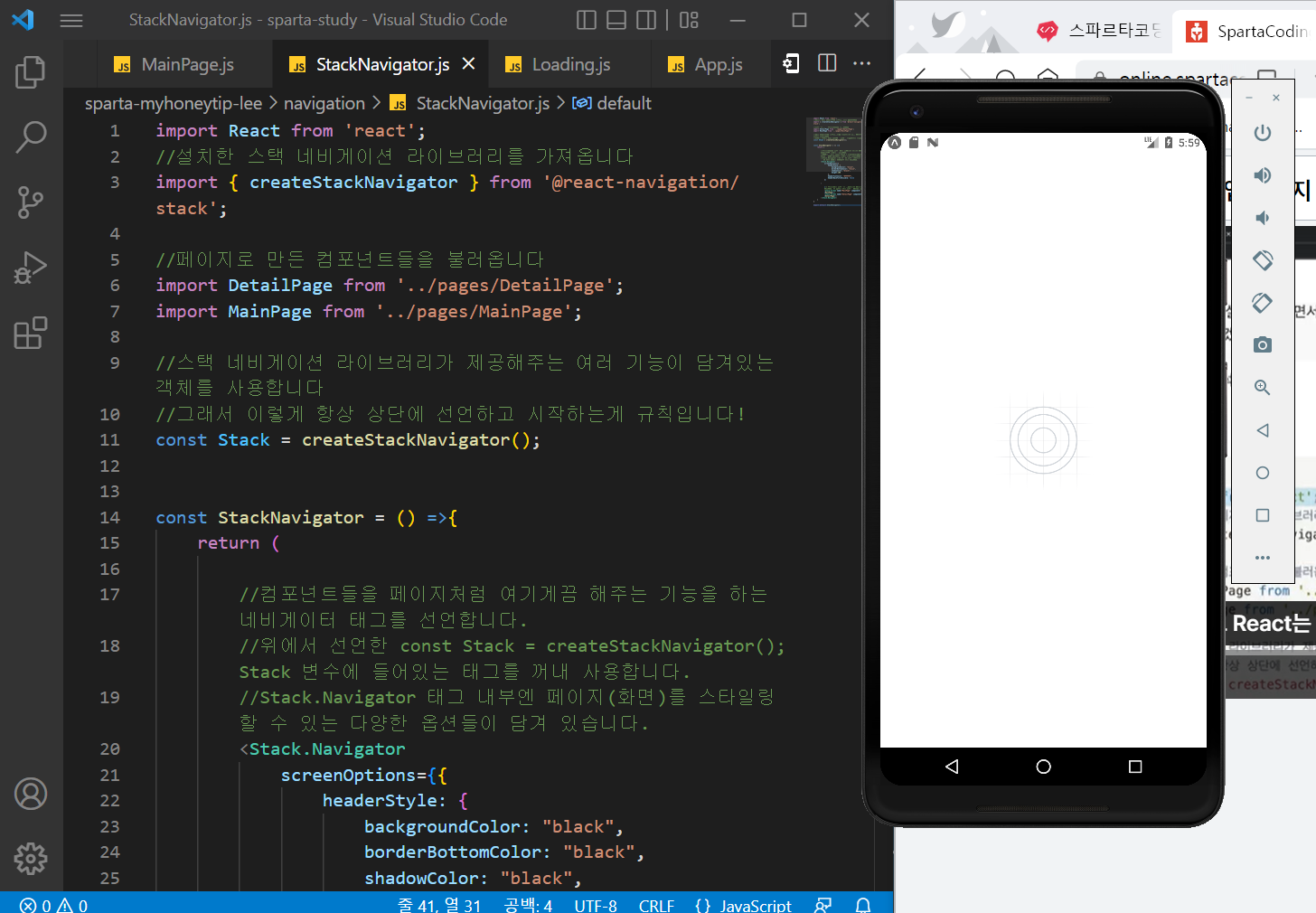Expand the navigation folder breadcrumb
The height and width of the screenshot is (913, 1316).
(324, 103)
